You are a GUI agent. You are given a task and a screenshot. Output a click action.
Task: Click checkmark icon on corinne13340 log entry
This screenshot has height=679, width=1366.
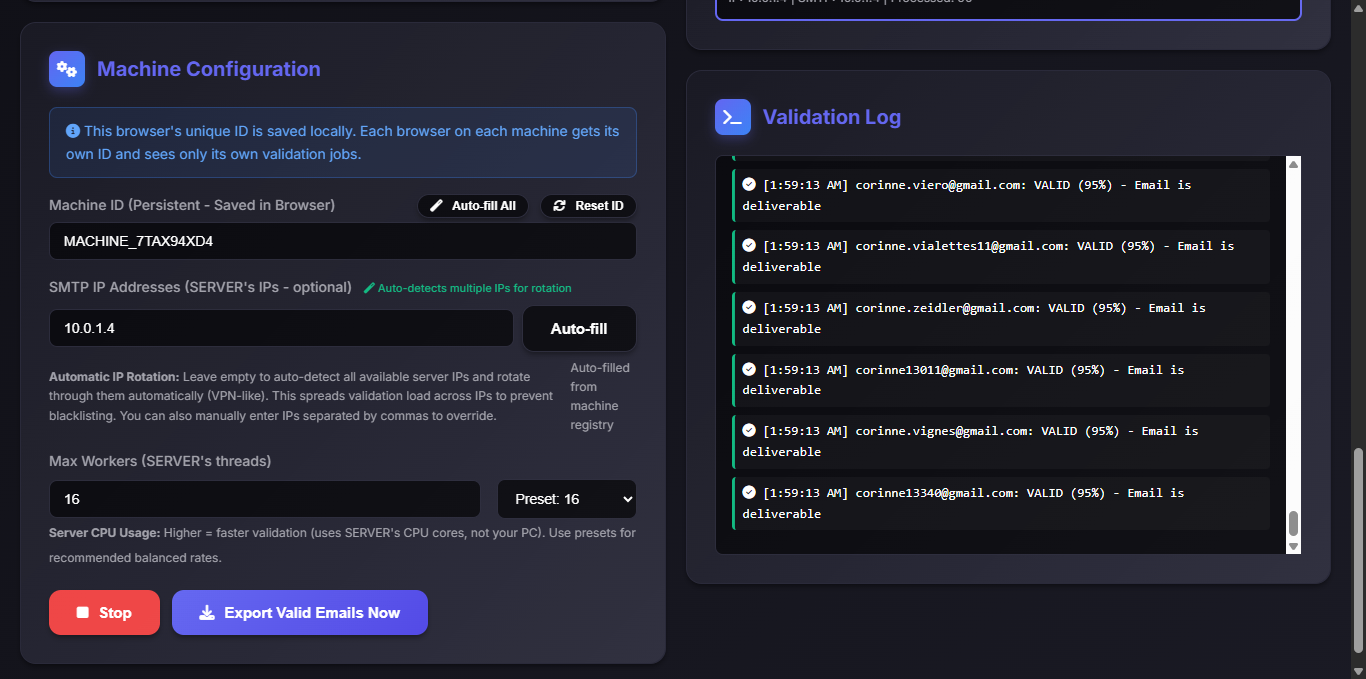click(x=749, y=491)
